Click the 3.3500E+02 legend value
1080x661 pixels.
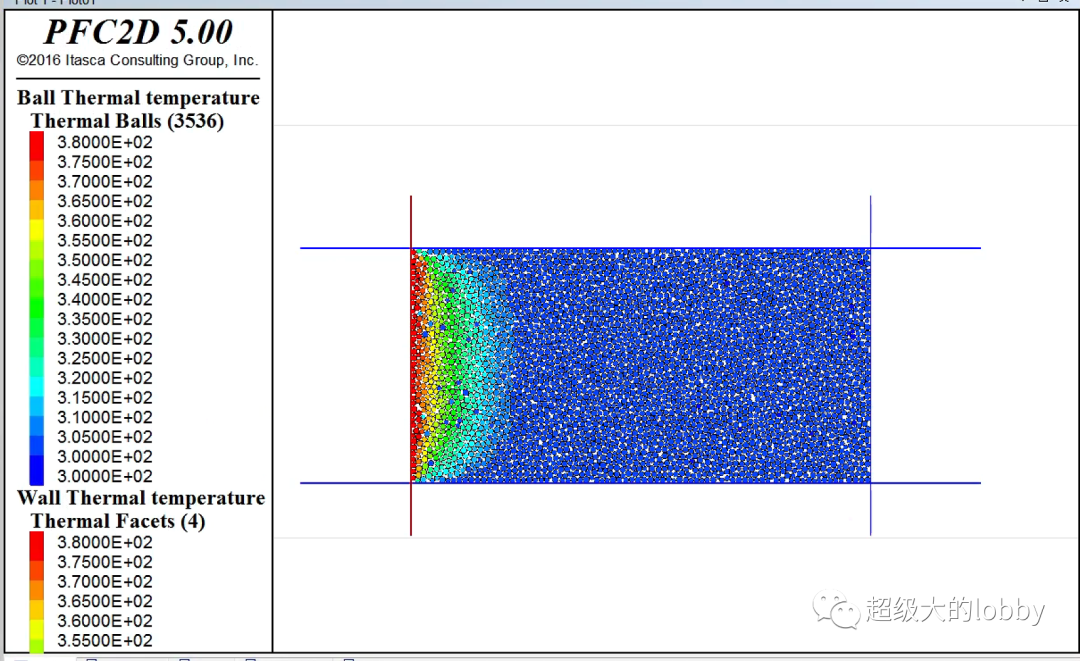coord(105,319)
